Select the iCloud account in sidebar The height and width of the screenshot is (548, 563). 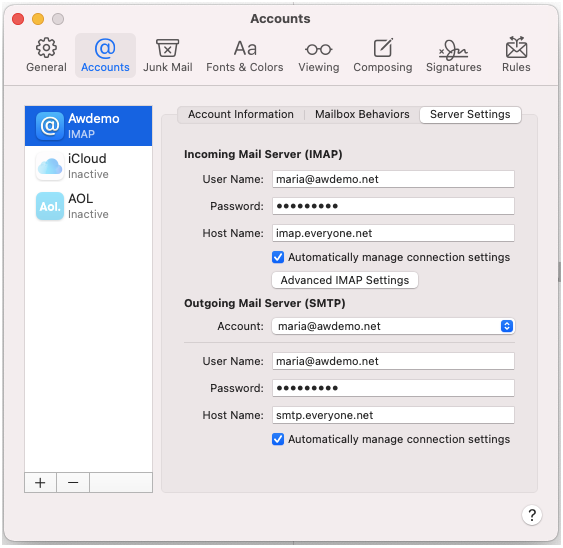click(88, 166)
